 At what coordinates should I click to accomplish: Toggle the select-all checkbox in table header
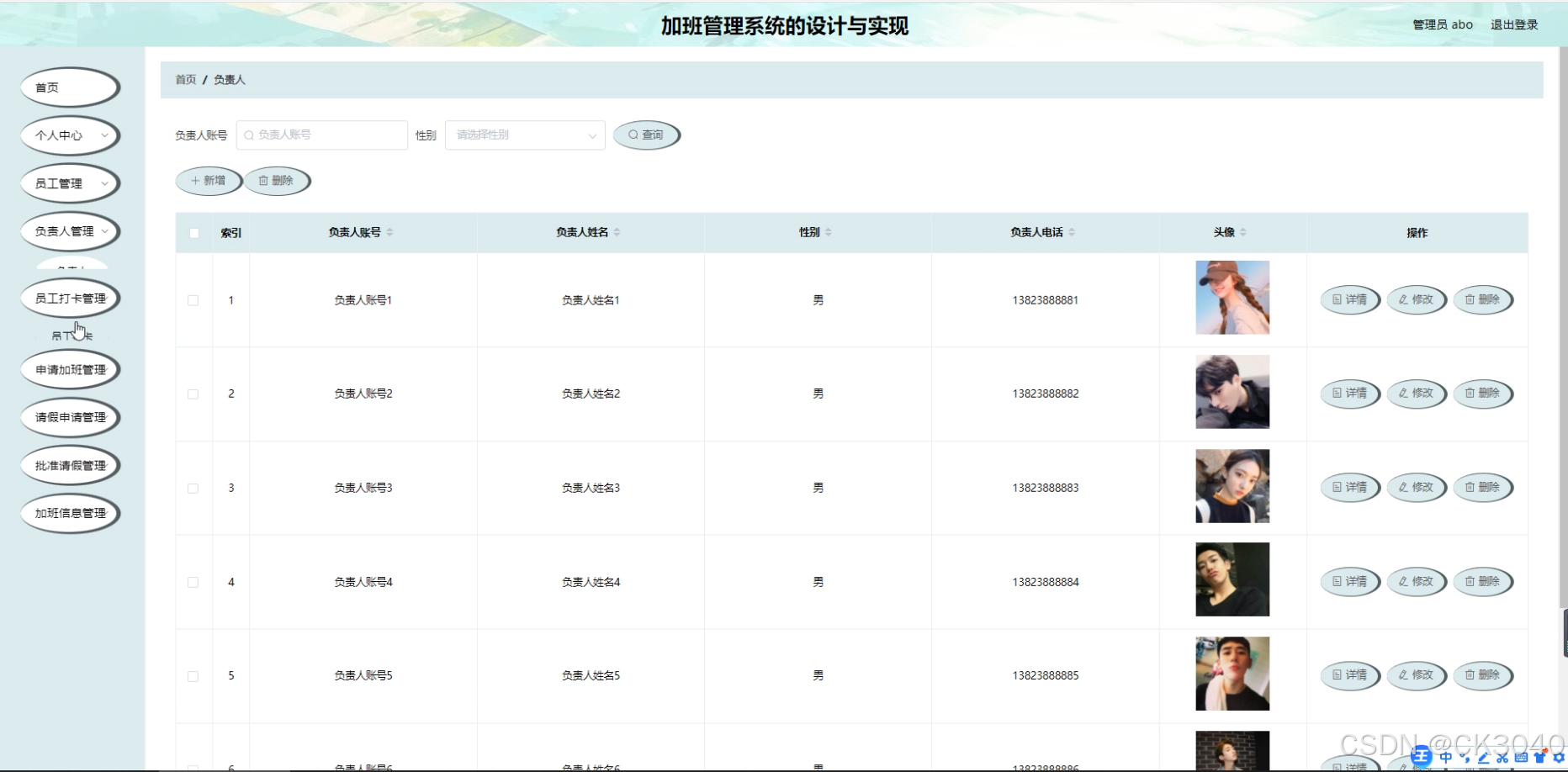point(193,232)
